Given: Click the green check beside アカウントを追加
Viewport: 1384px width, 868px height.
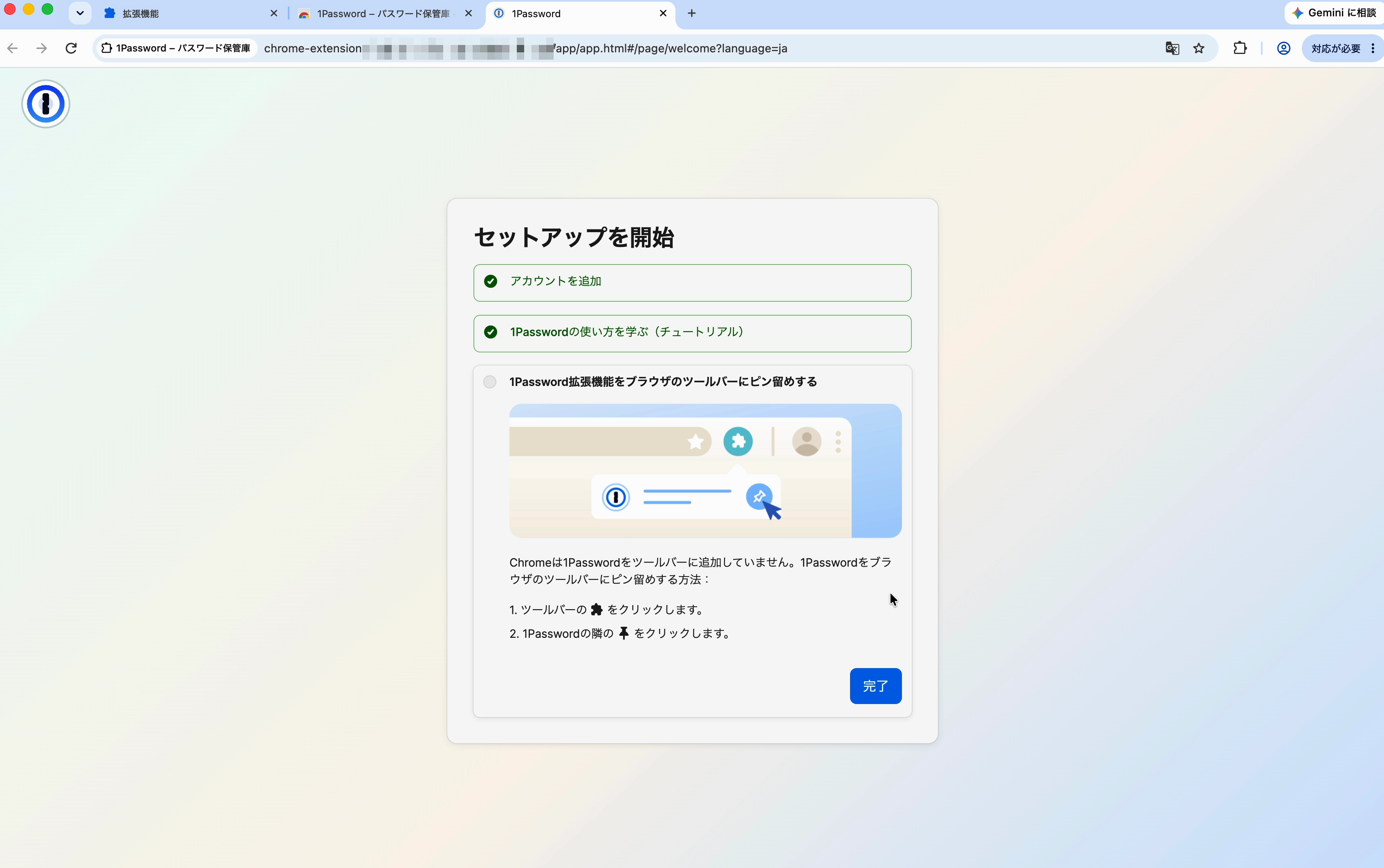Looking at the screenshot, I should 490,281.
